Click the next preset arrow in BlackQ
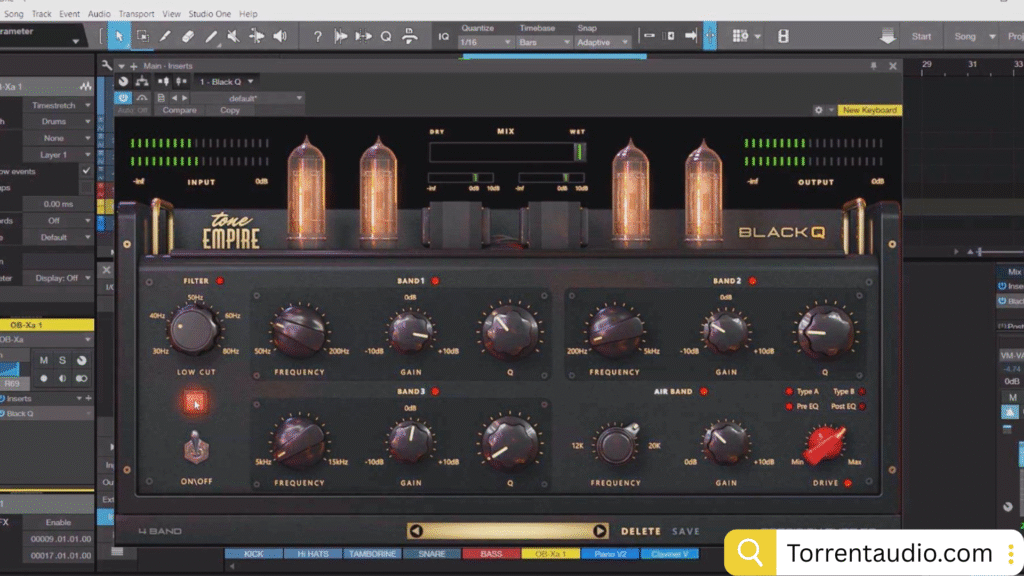The width and height of the screenshot is (1024, 576). pyautogui.click(x=600, y=531)
